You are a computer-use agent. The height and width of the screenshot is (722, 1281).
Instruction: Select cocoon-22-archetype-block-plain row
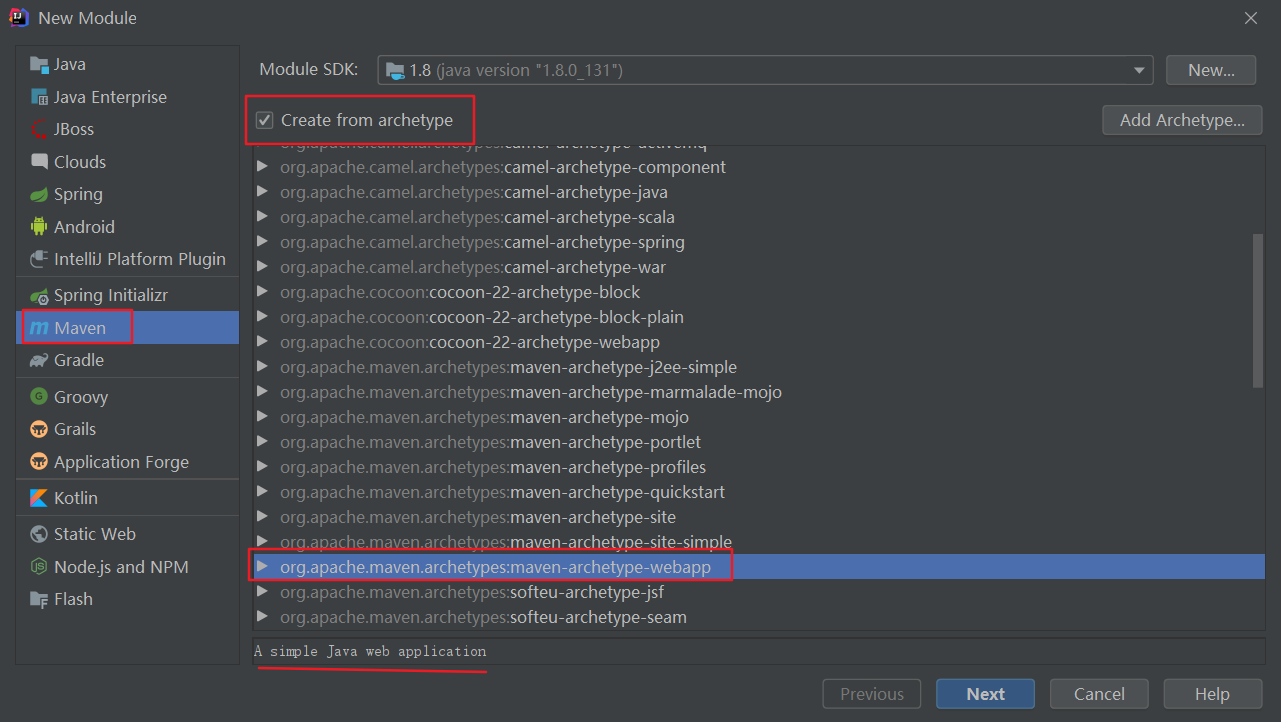click(x=759, y=317)
